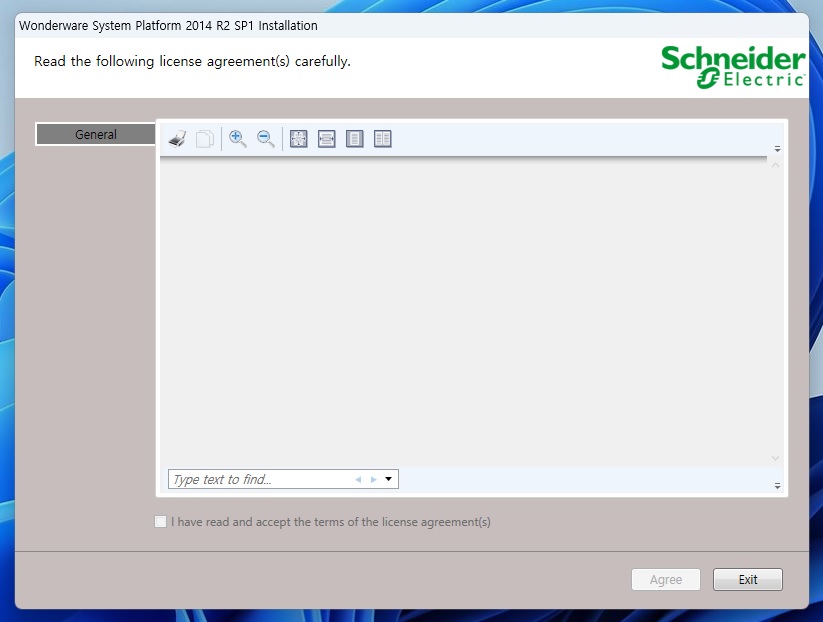Select the General license tab
This screenshot has height=622, width=823.
click(x=96, y=134)
